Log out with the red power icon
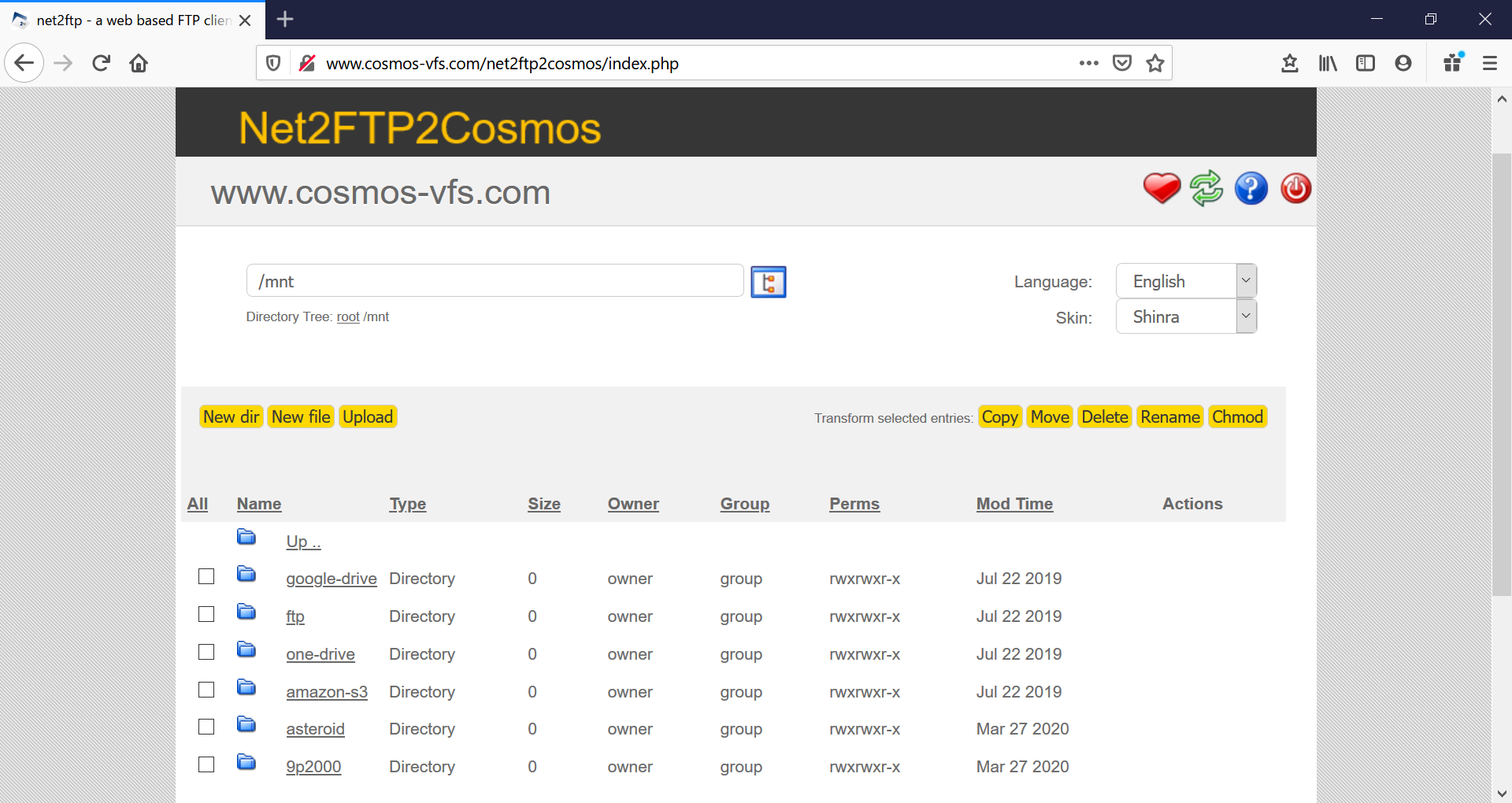Image resolution: width=1512 pixels, height=803 pixels. pyautogui.click(x=1295, y=189)
